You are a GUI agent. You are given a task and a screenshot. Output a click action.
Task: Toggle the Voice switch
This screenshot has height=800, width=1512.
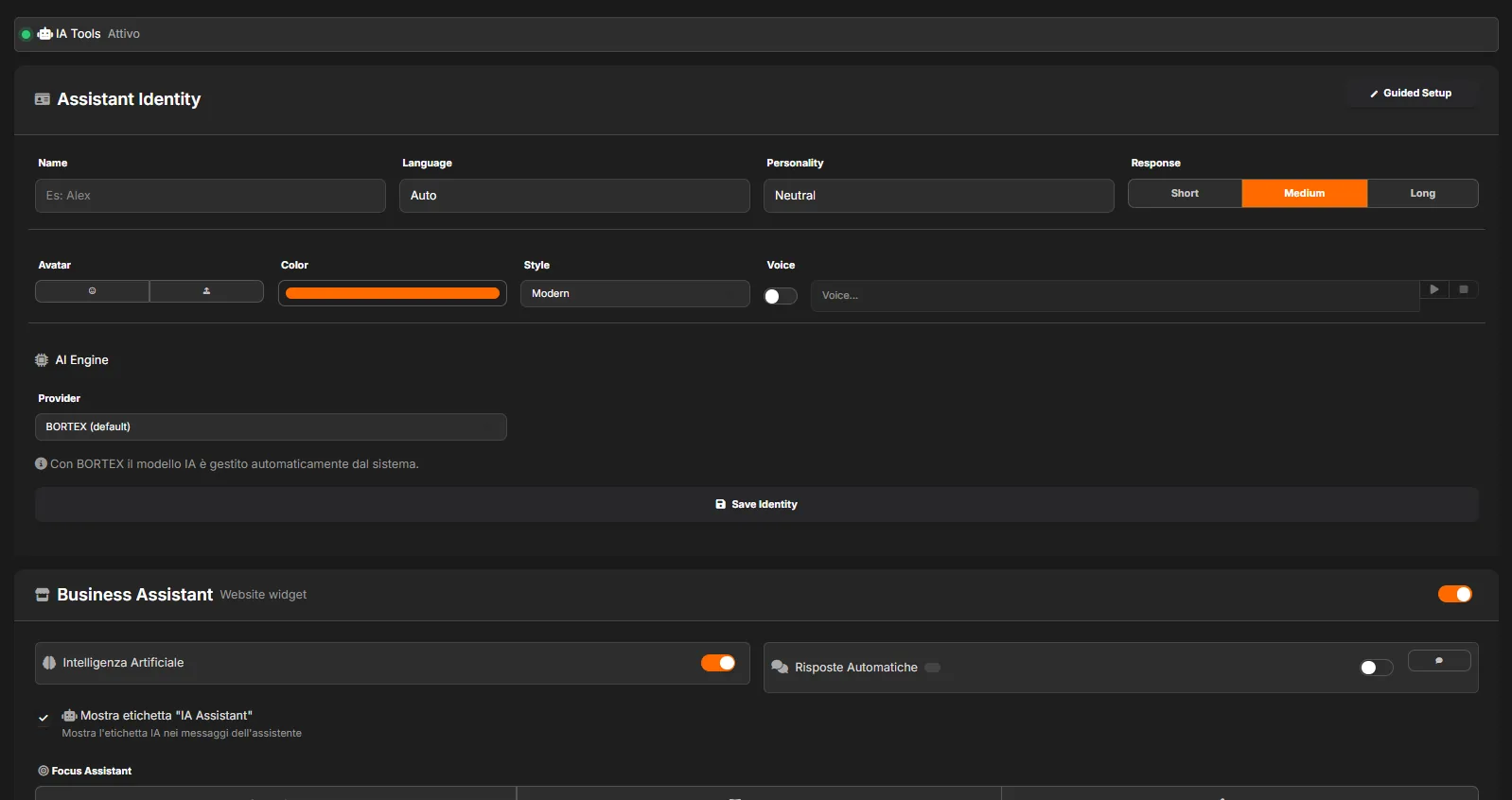[x=781, y=296]
